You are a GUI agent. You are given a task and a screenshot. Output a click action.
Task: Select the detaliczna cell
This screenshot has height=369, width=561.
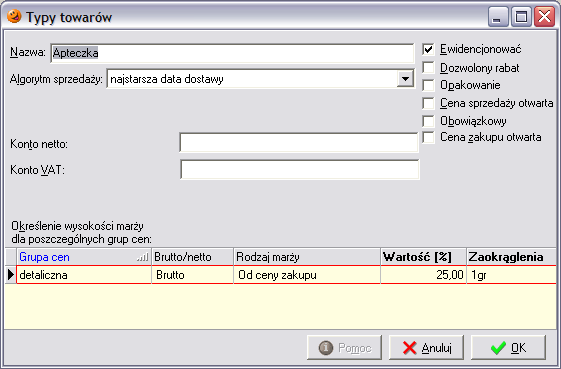(x=84, y=275)
